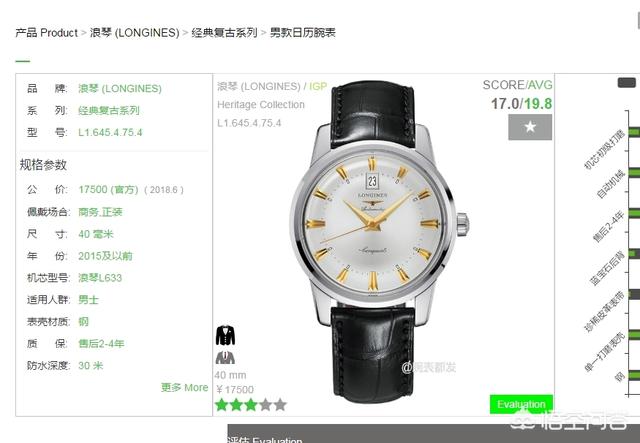The height and width of the screenshot is (443, 640).
Task: Click the green star rating row
Action: click(x=251, y=405)
